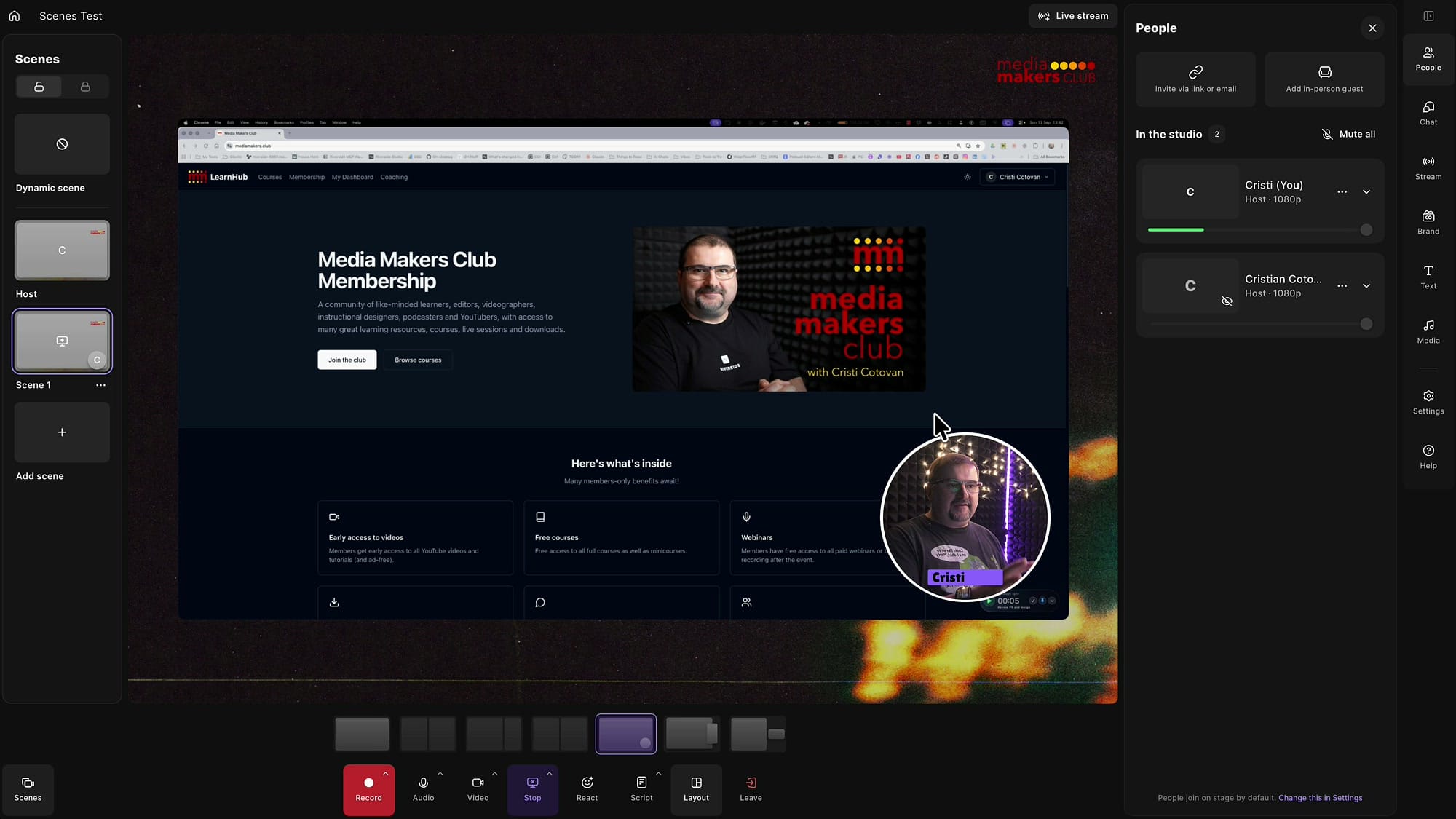
Task: Open the home icon in the top bar
Action: 15,15
